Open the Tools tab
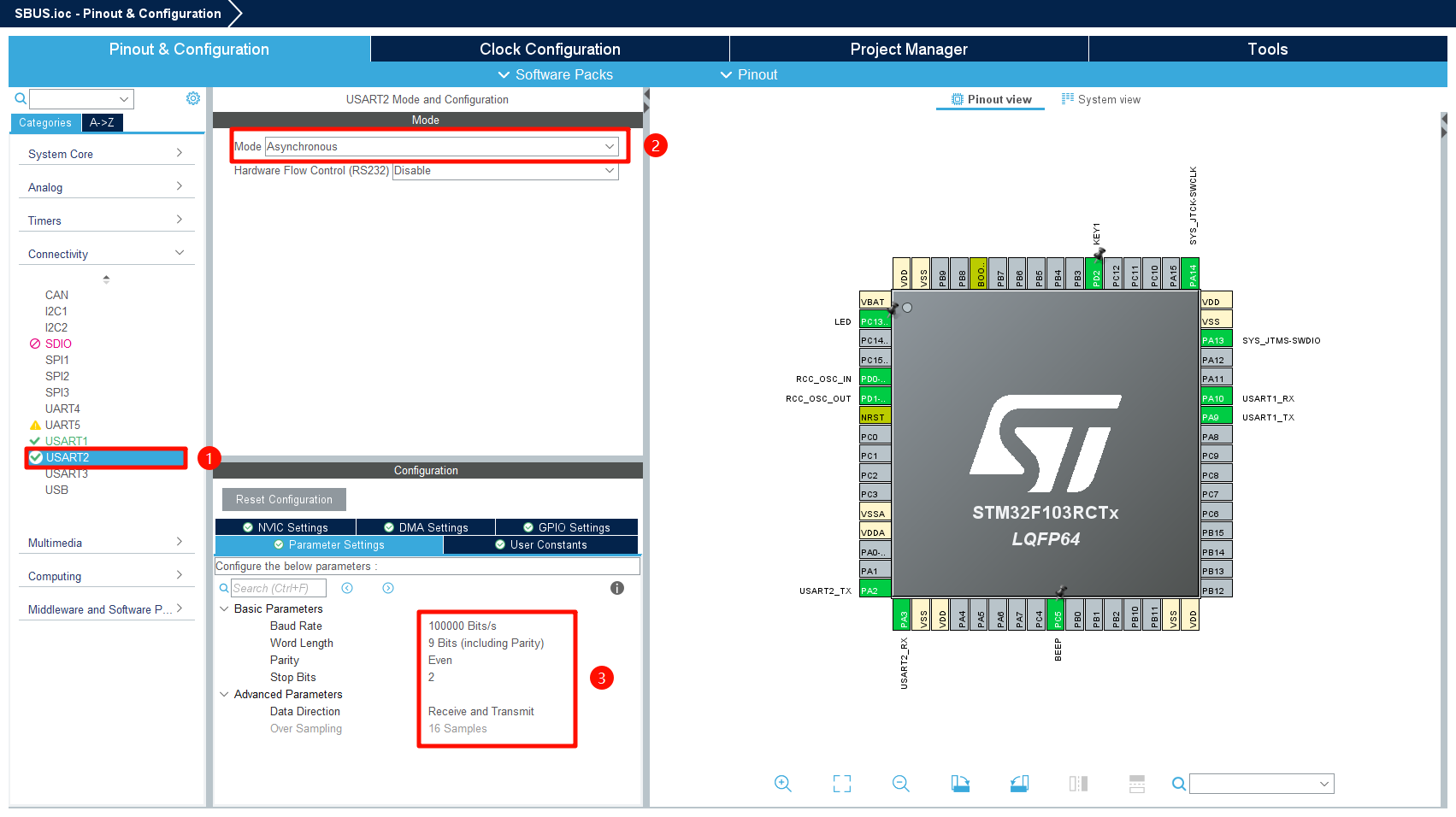The width and height of the screenshot is (1456, 817). [1268, 49]
